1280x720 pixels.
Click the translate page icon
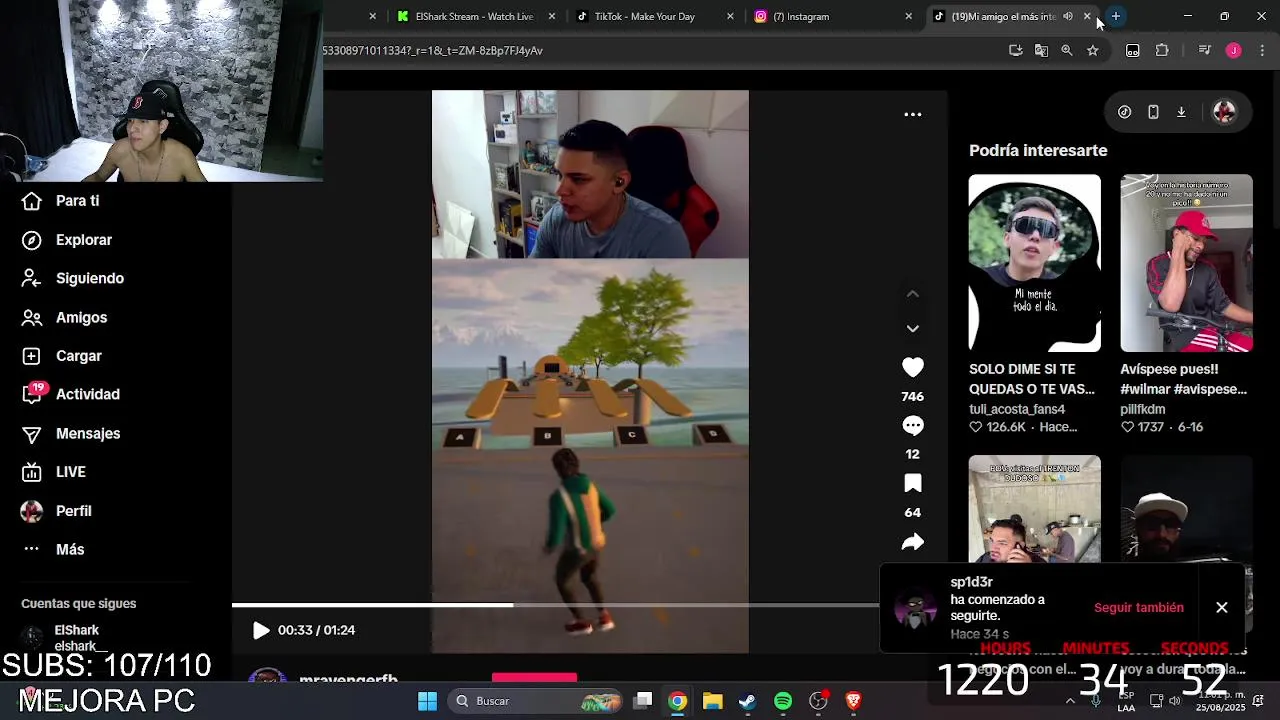pyautogui.click(x=1041, y=50)
